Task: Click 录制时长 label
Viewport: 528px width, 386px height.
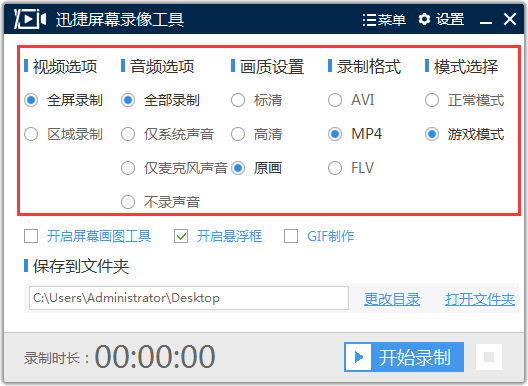Action: click(57, 358)
